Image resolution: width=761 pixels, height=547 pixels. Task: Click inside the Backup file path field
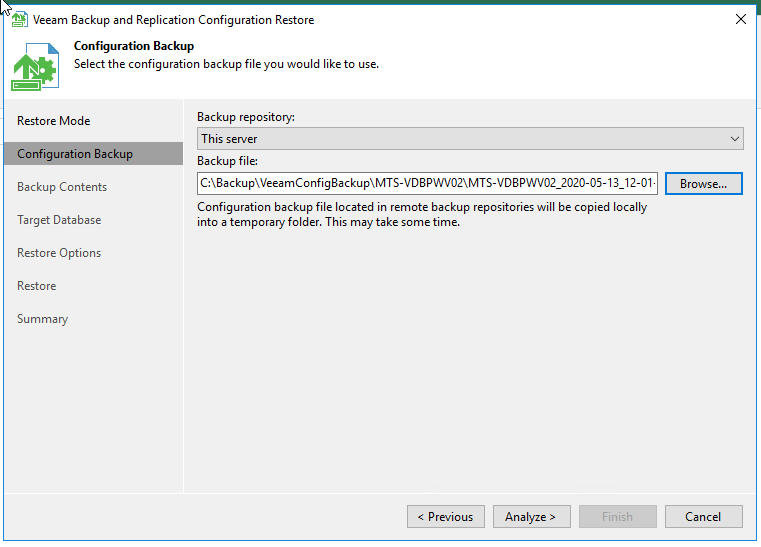click(x=427, y=184)
